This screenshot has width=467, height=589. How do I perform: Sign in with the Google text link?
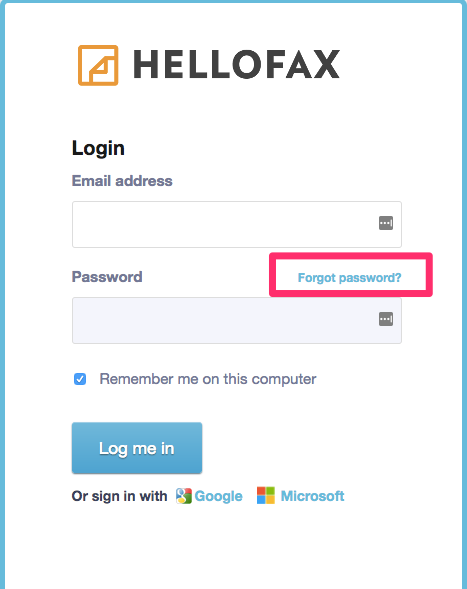pos(218,496)
